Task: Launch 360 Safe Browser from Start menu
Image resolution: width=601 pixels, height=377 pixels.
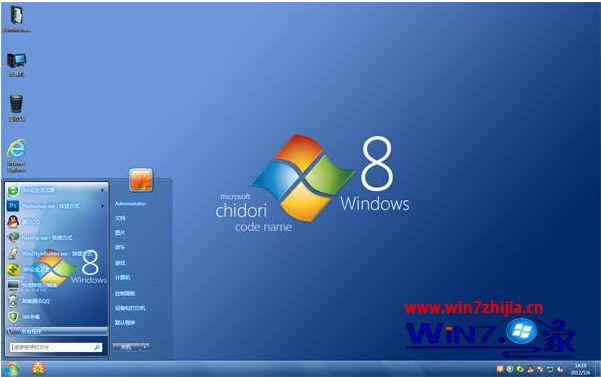Action: 56,190
